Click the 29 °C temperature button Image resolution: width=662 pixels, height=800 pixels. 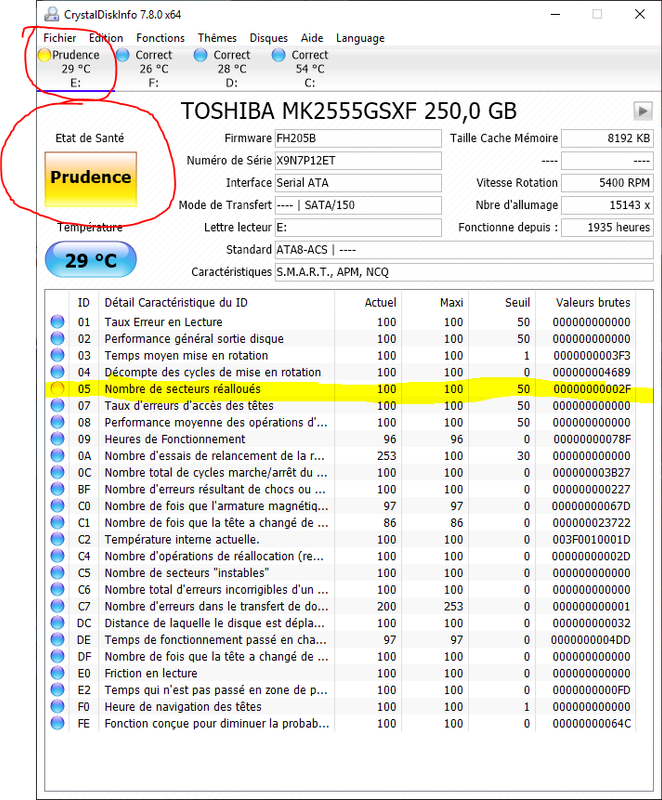[91, 260]
